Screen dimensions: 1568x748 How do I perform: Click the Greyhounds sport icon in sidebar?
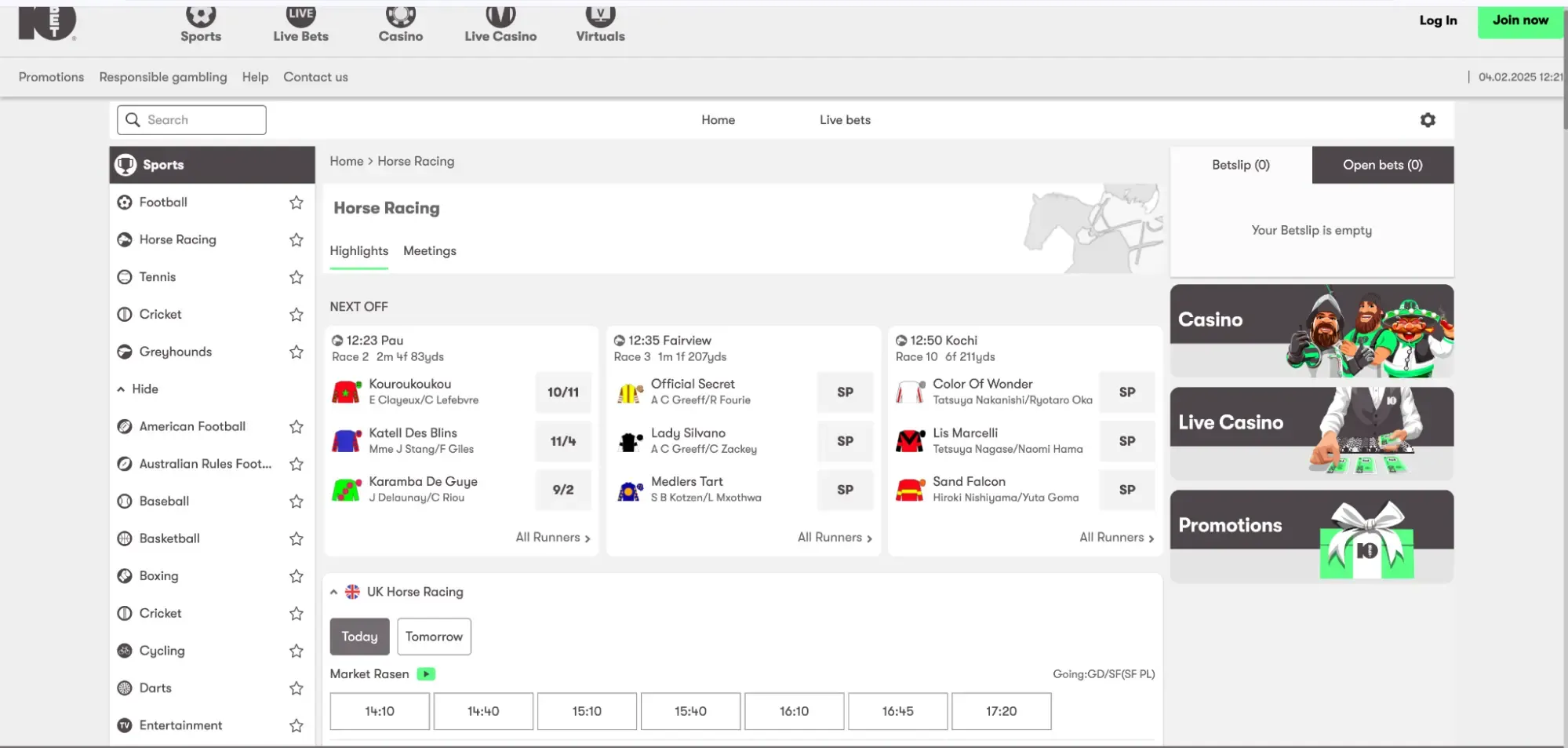(125, 352)
